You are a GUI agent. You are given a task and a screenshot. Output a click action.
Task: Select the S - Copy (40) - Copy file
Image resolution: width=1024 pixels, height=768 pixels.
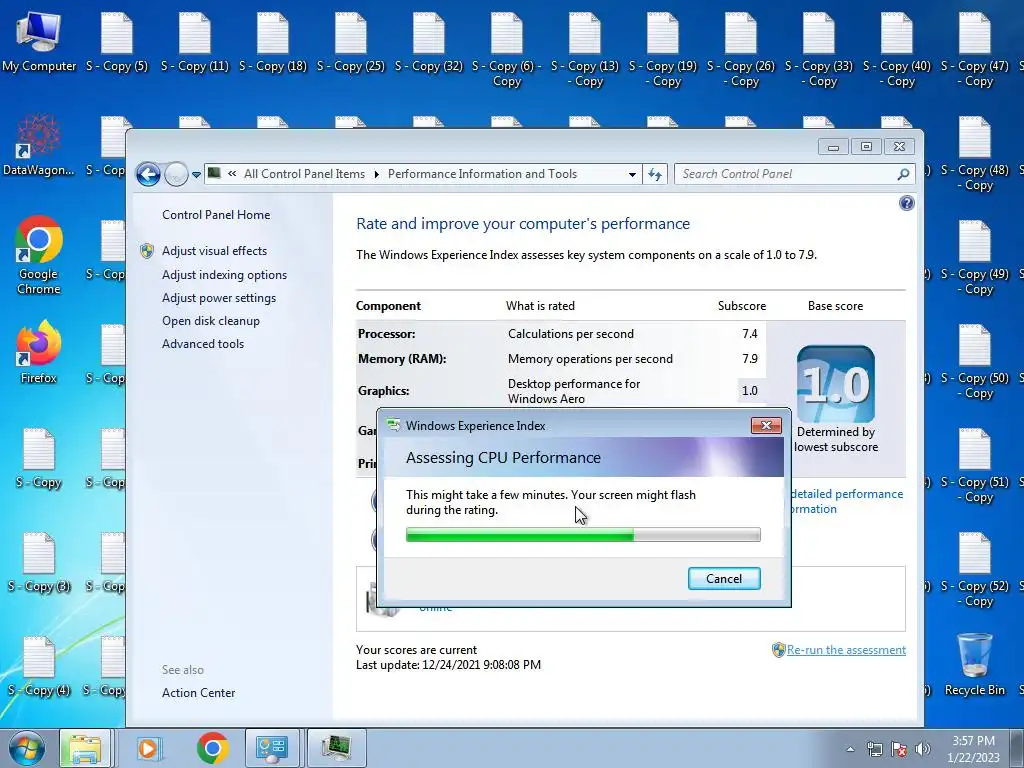point(897,50)
